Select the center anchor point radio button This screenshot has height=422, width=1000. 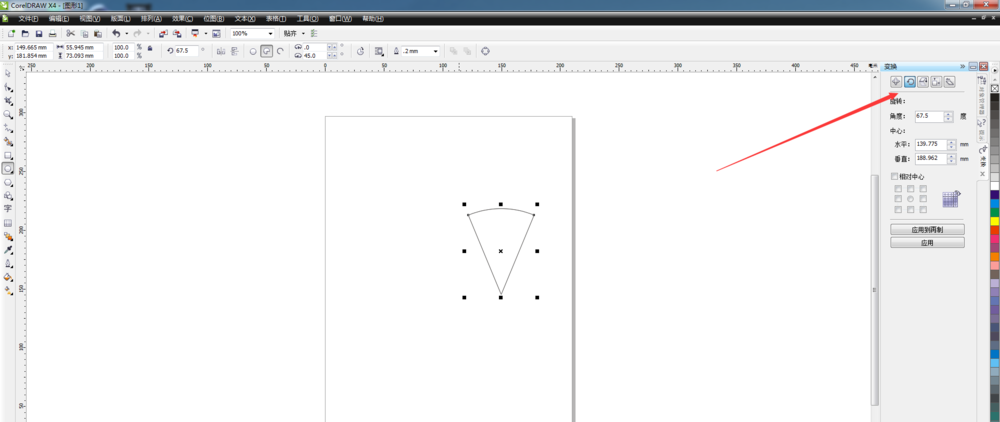[911, 199]
